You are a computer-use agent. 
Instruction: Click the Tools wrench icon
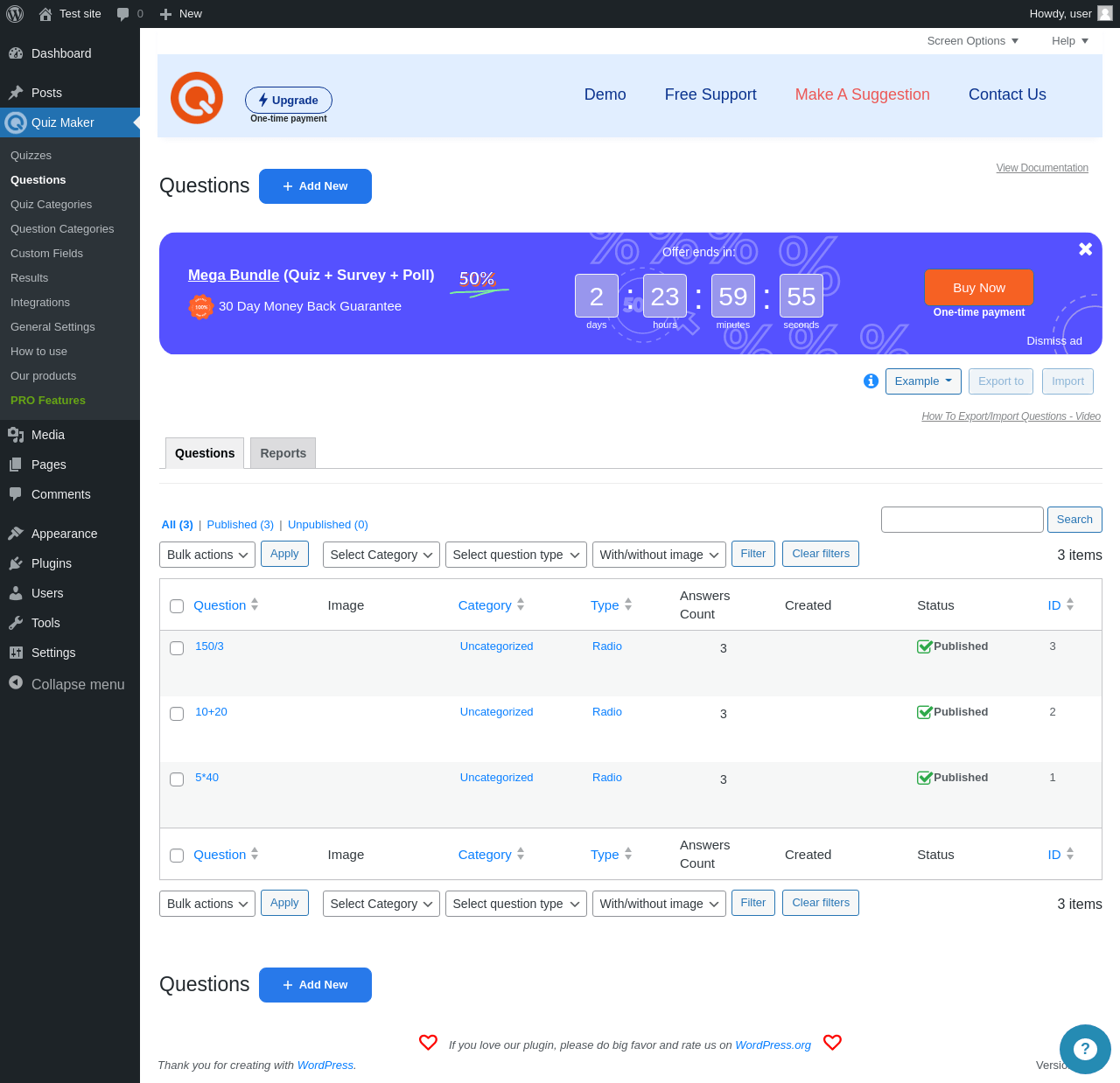click(x=16, y=623)
